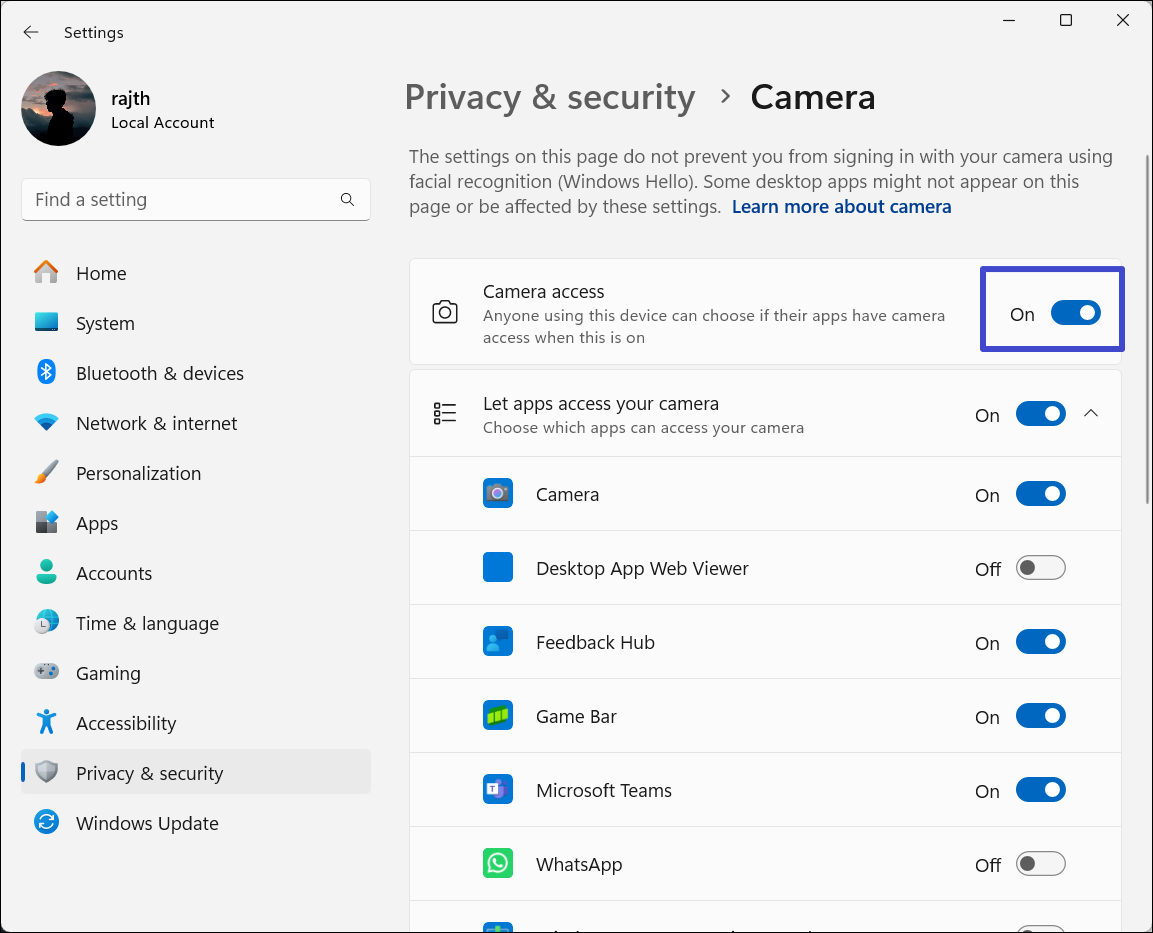The height and width of the screenshot is (933, 1153).
Task: Click the Network & internet Wi-Fi icon
Action: 46,423
